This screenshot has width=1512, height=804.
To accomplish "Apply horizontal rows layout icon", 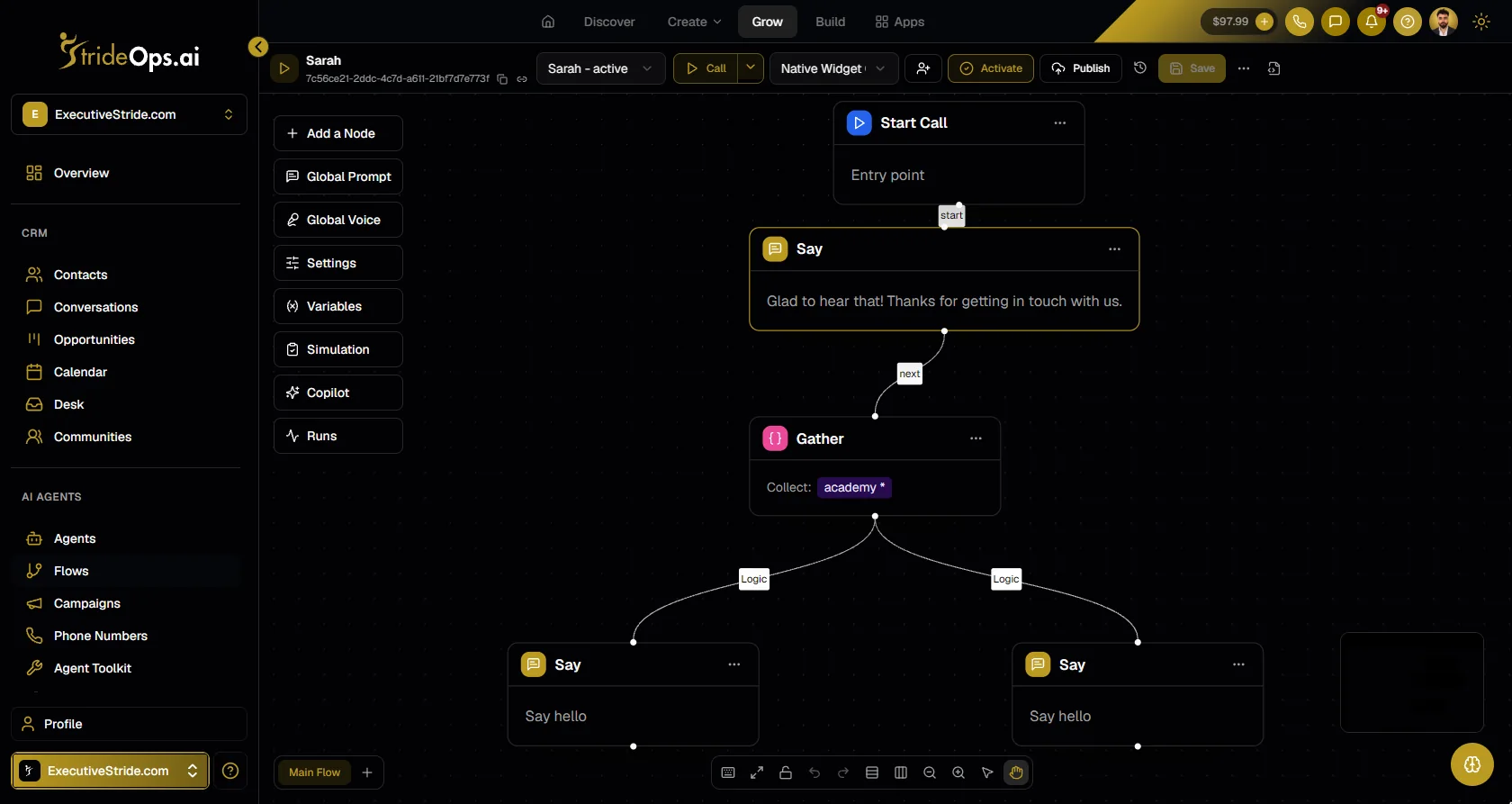I will pyautogui.click(x=872, y=772).
